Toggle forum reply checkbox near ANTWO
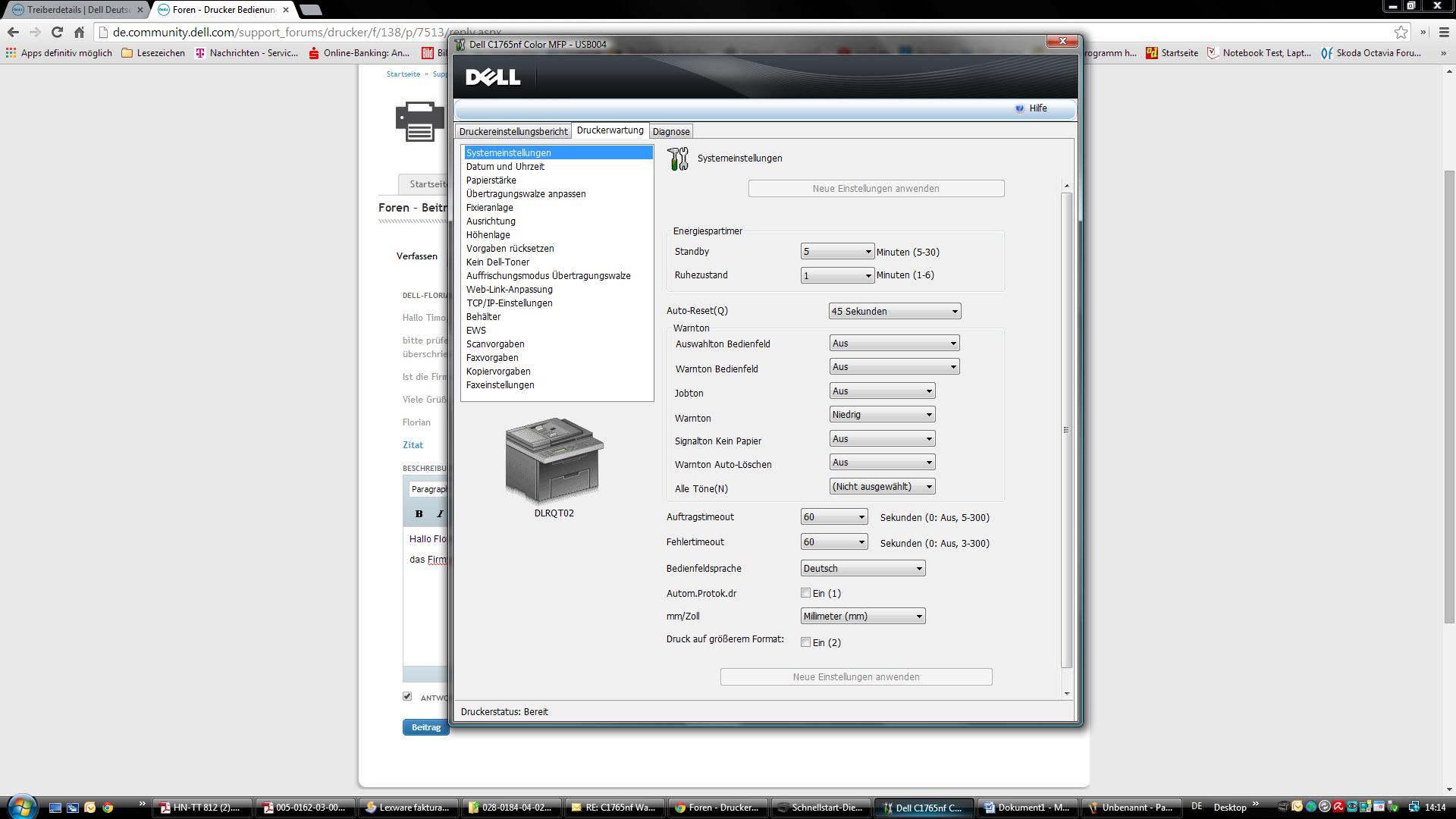1456x819 pixels. pos(407,696)
